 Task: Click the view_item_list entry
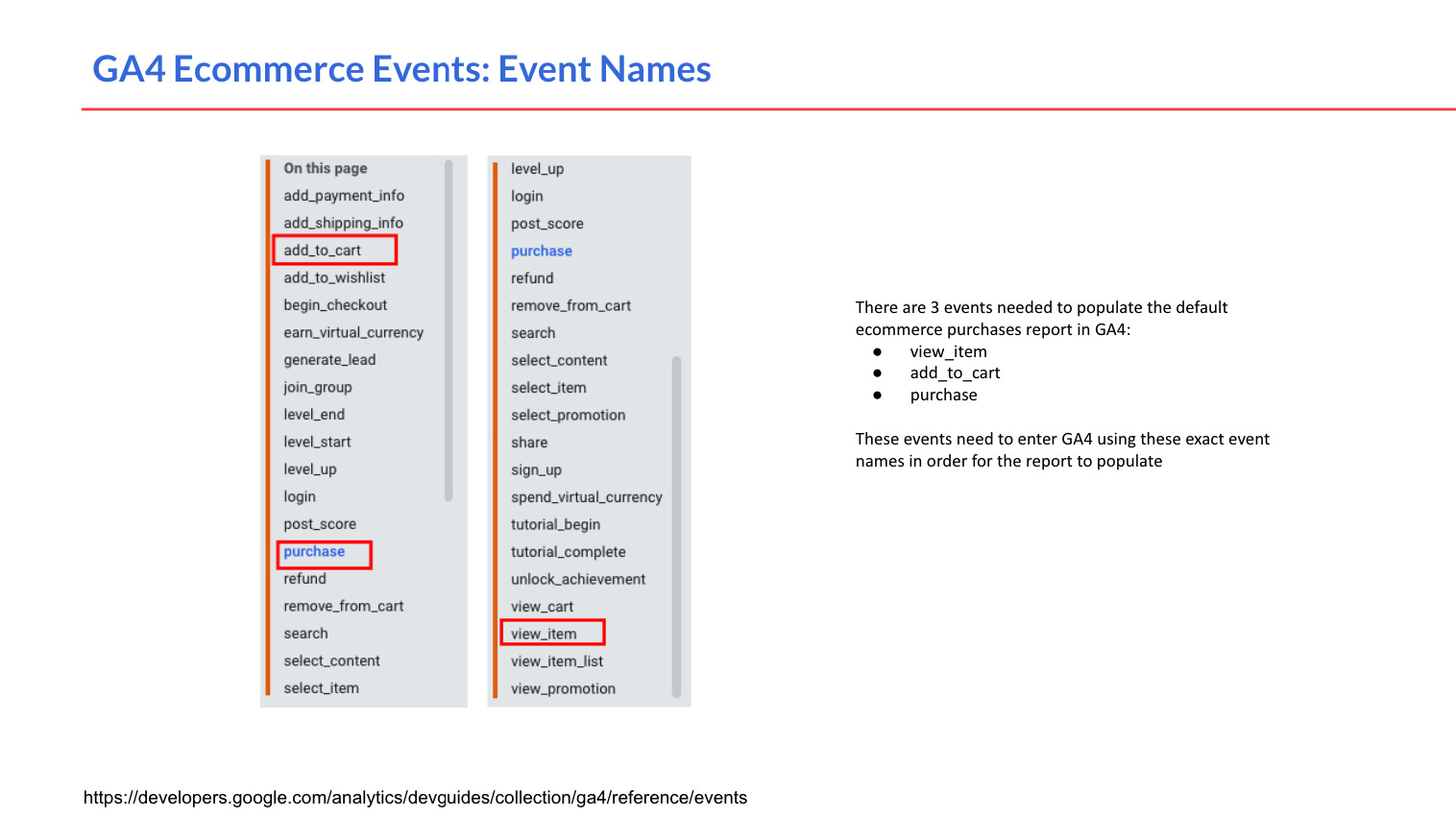click(x=557, y=661)
